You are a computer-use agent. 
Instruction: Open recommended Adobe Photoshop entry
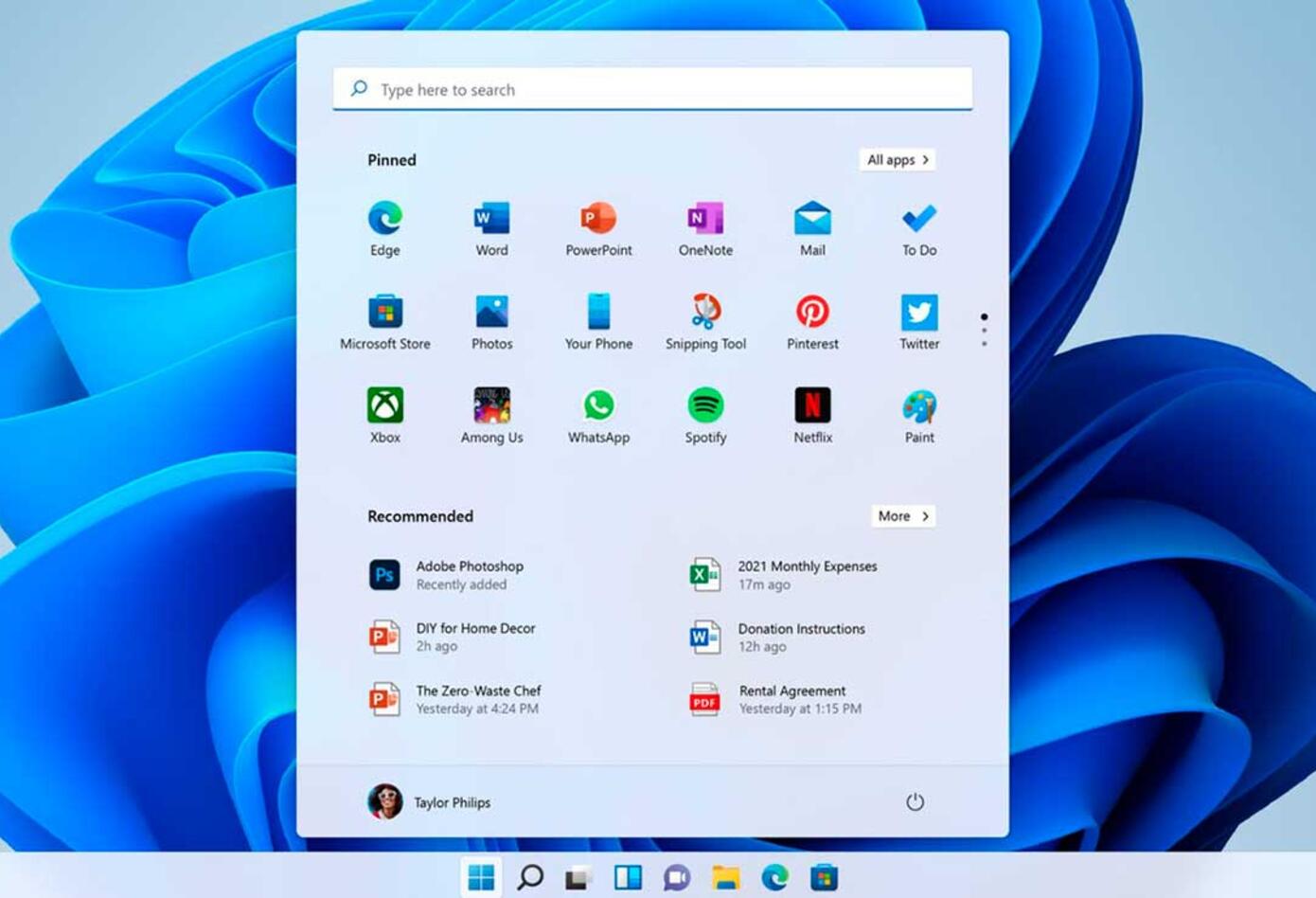pyautogui.click(x=447, y=575)
